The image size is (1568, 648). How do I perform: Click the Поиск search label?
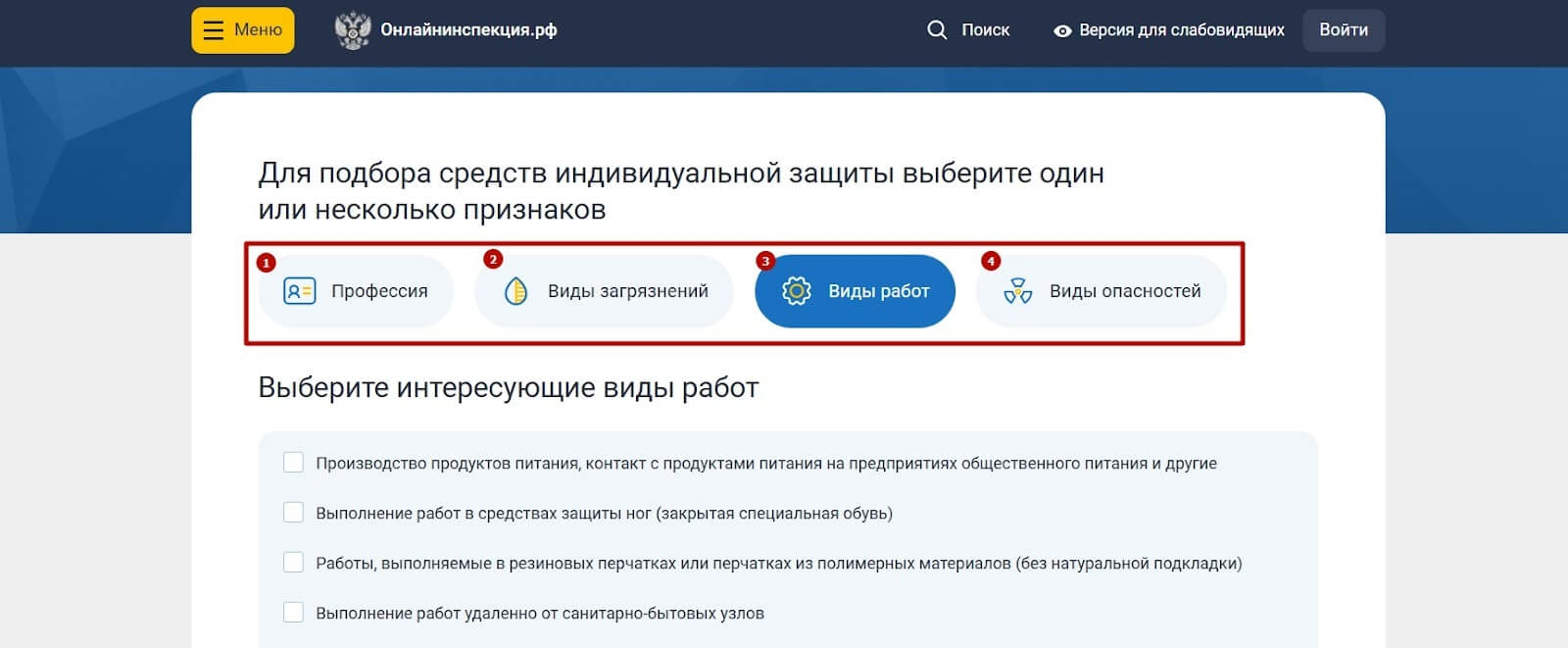pos(985,30)
